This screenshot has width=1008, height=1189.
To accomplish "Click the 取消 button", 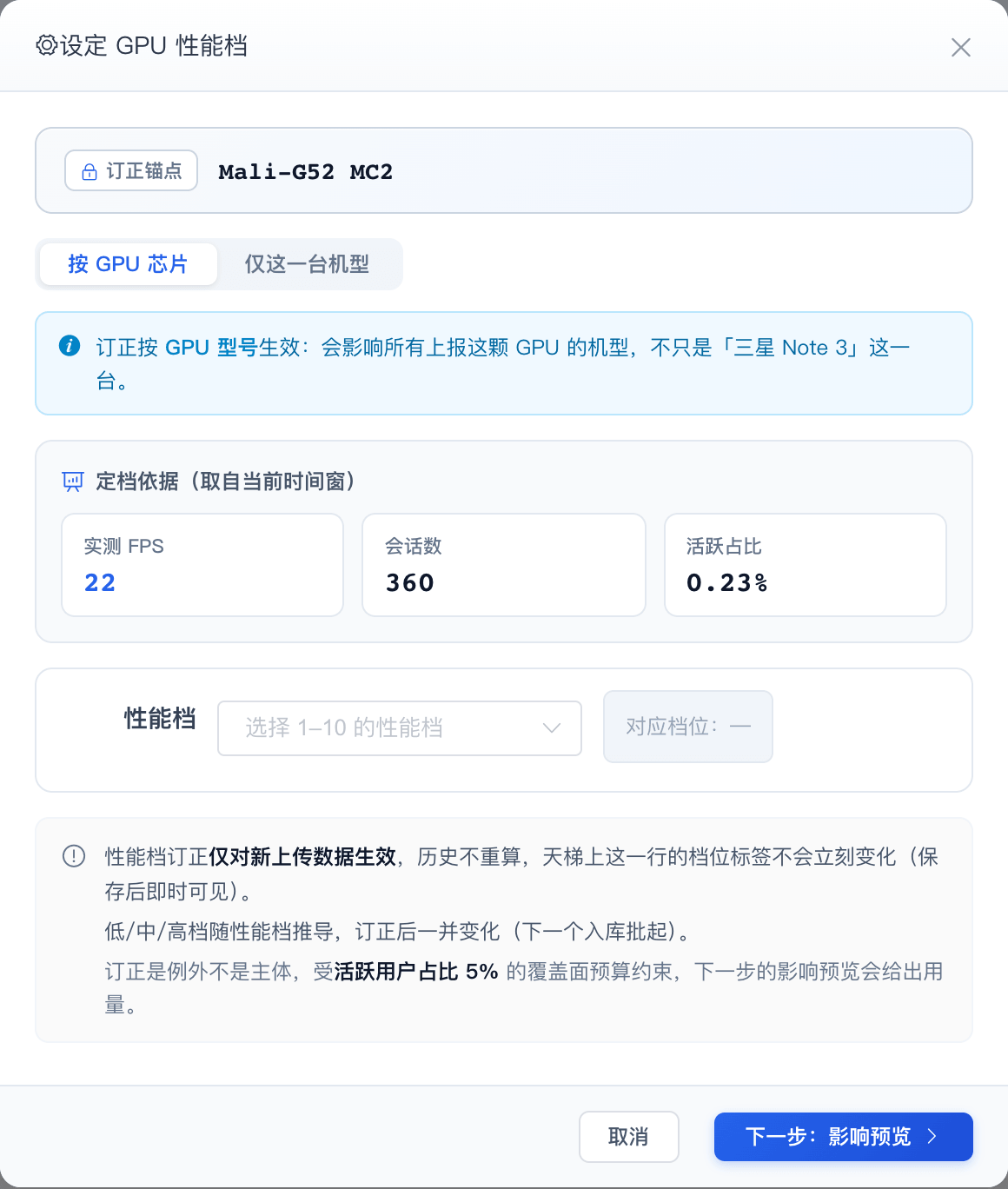I will 628,1137.
